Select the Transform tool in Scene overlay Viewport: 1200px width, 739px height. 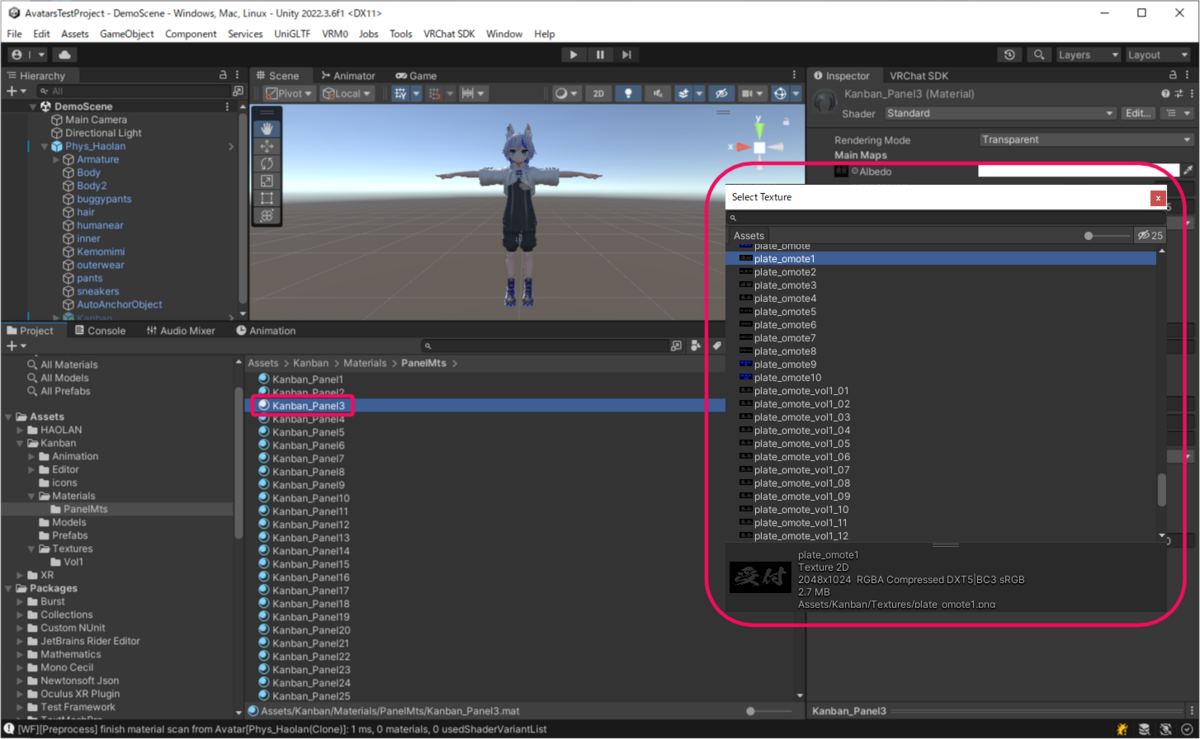click(x=267, y=215)
